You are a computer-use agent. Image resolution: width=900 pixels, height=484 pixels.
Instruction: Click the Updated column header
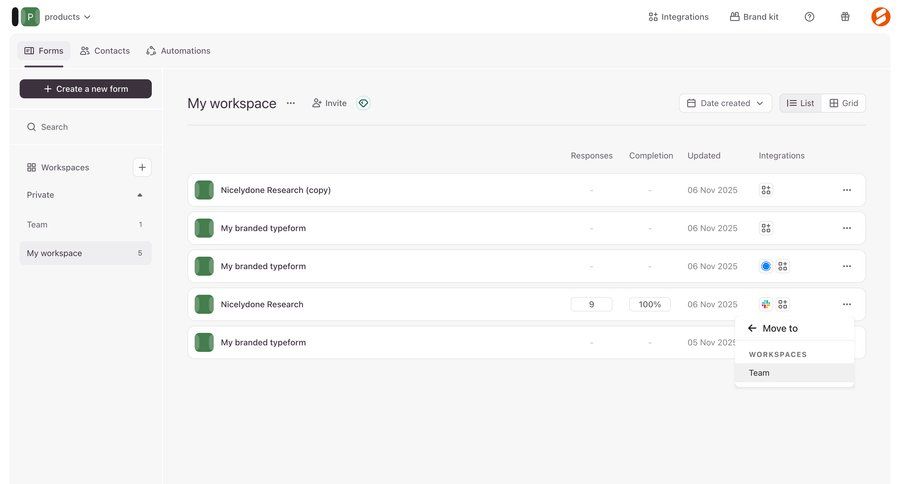[x=704, y=156]
